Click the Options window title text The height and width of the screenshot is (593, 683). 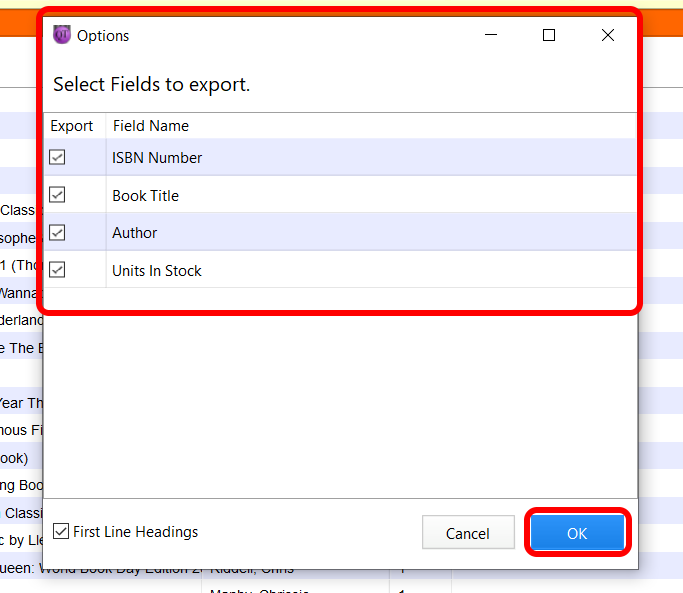pyautogui.click(x=103, y=36)
